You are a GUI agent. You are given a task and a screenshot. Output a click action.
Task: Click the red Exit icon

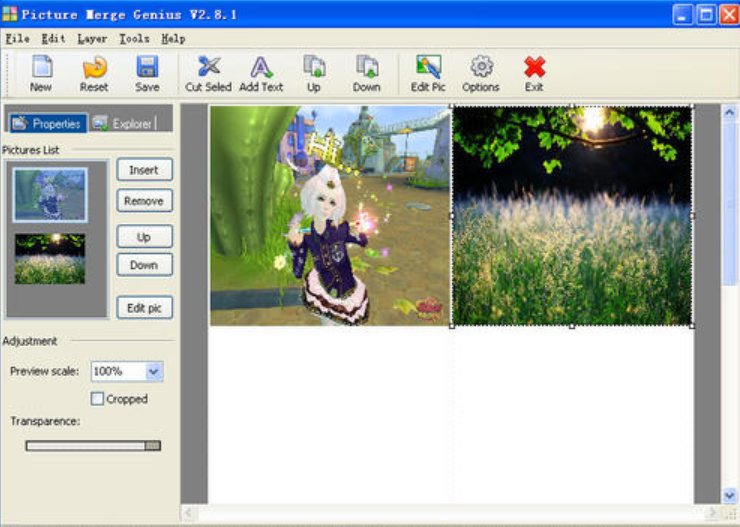coord(534,67)
